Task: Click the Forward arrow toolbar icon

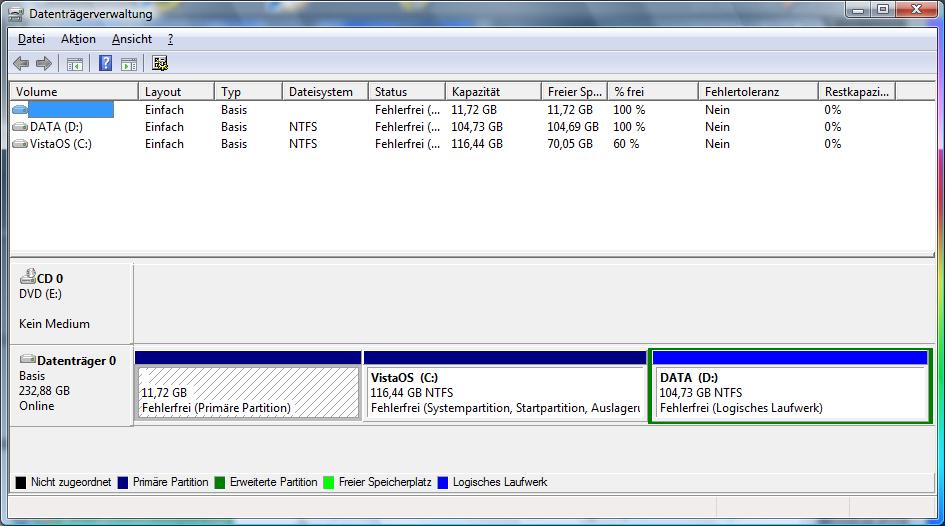Action: 43,64
